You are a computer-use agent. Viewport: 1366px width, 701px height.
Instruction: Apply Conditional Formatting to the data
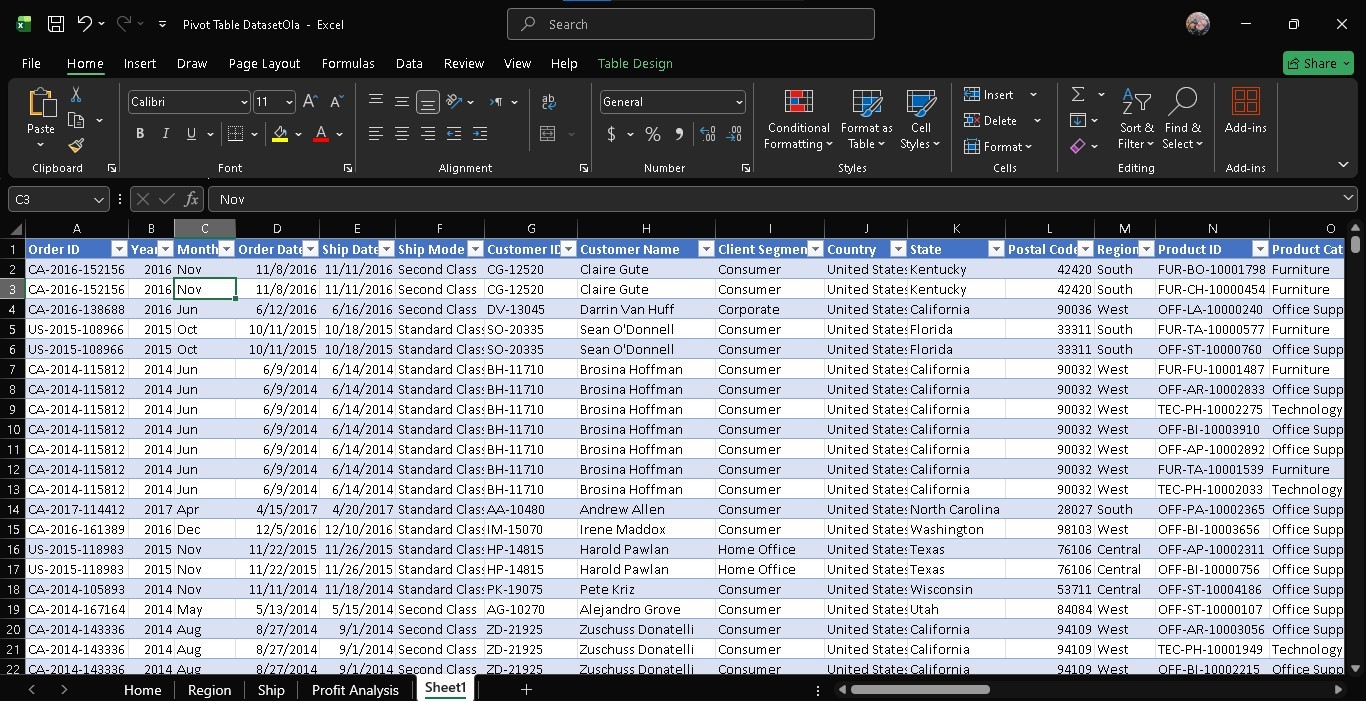click(797, 120)
